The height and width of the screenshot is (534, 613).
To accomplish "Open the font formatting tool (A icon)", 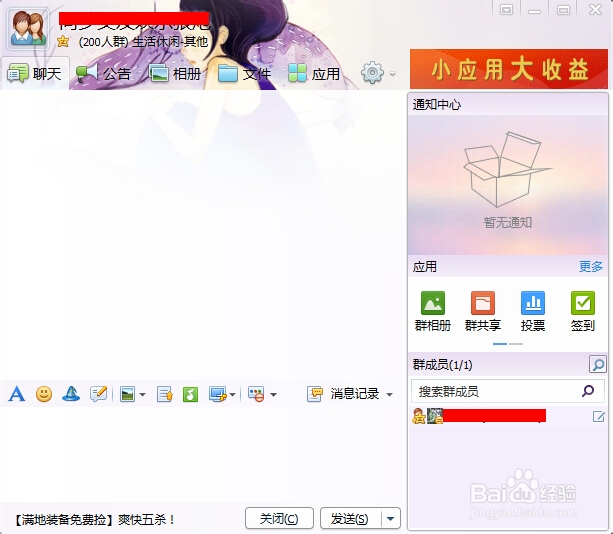I will [16, 394].
